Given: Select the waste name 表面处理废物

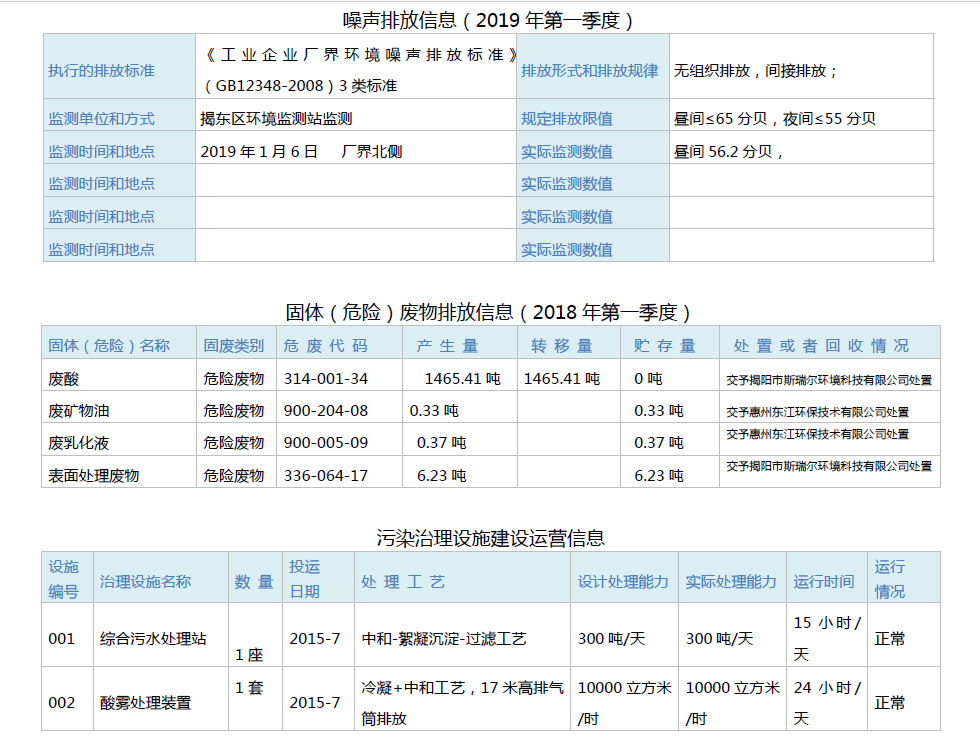Looking at the screenshot, I should (x=94, y=476).
